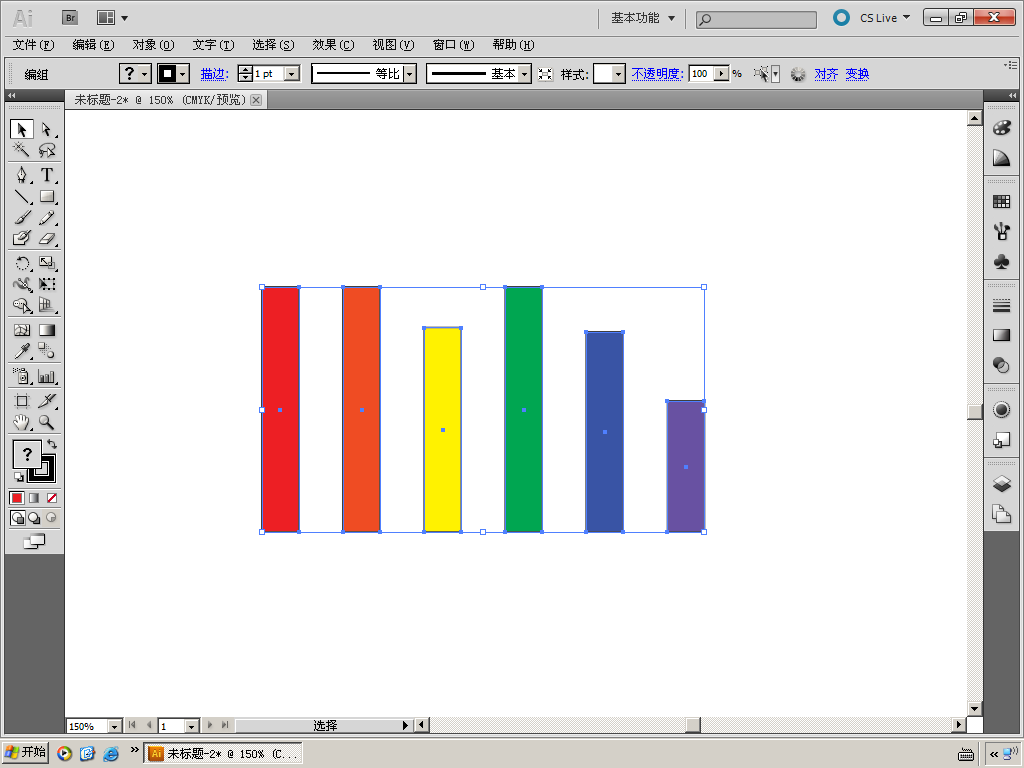The height and width of the screenshot is (768, 1024).
Task: Open the stroke weight dropdown (1 pt)
Action: (293, 74)
